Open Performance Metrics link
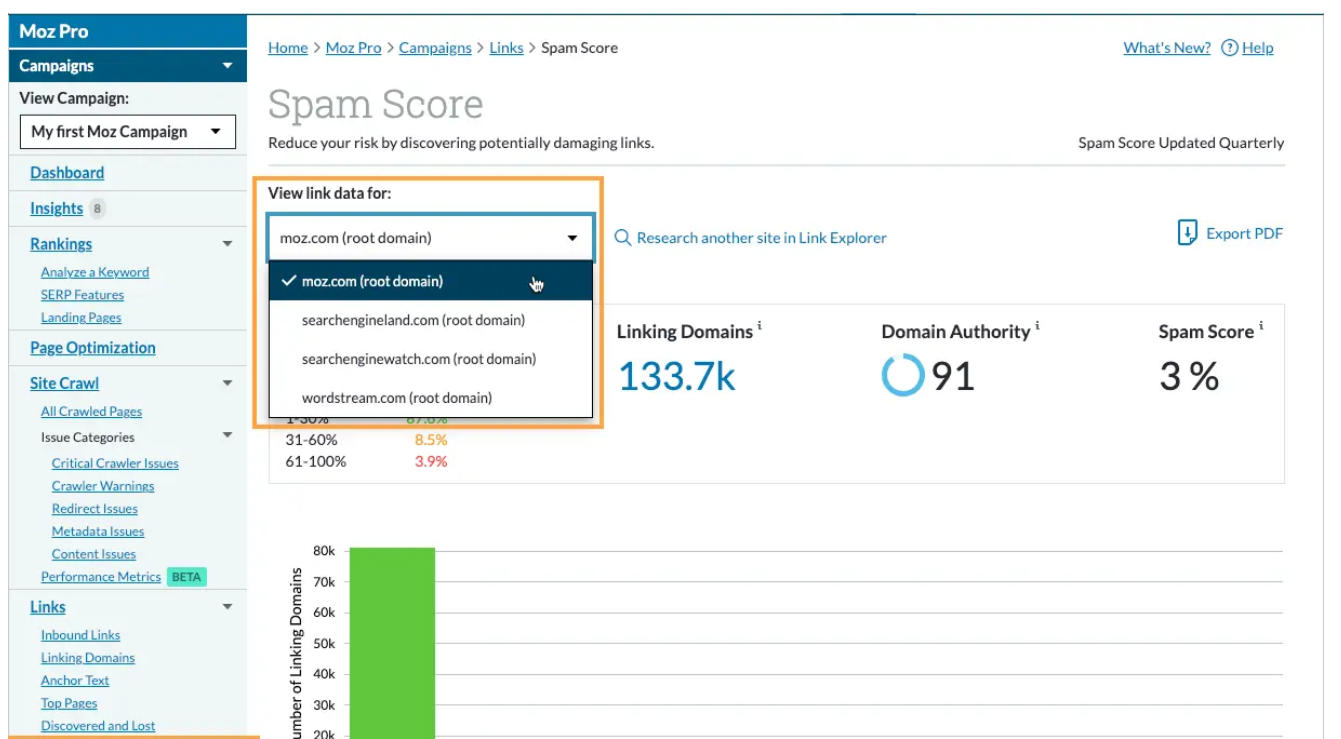Screen dimensions: 1341x739 click(101, 577)
